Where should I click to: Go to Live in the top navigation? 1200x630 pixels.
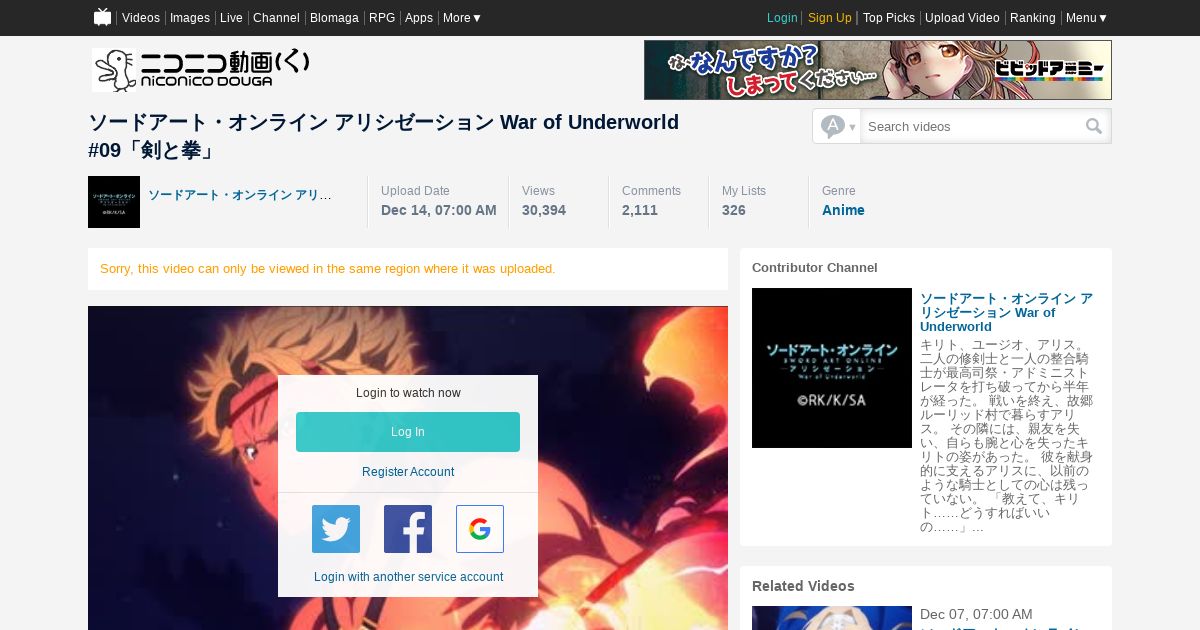[231, 18]
